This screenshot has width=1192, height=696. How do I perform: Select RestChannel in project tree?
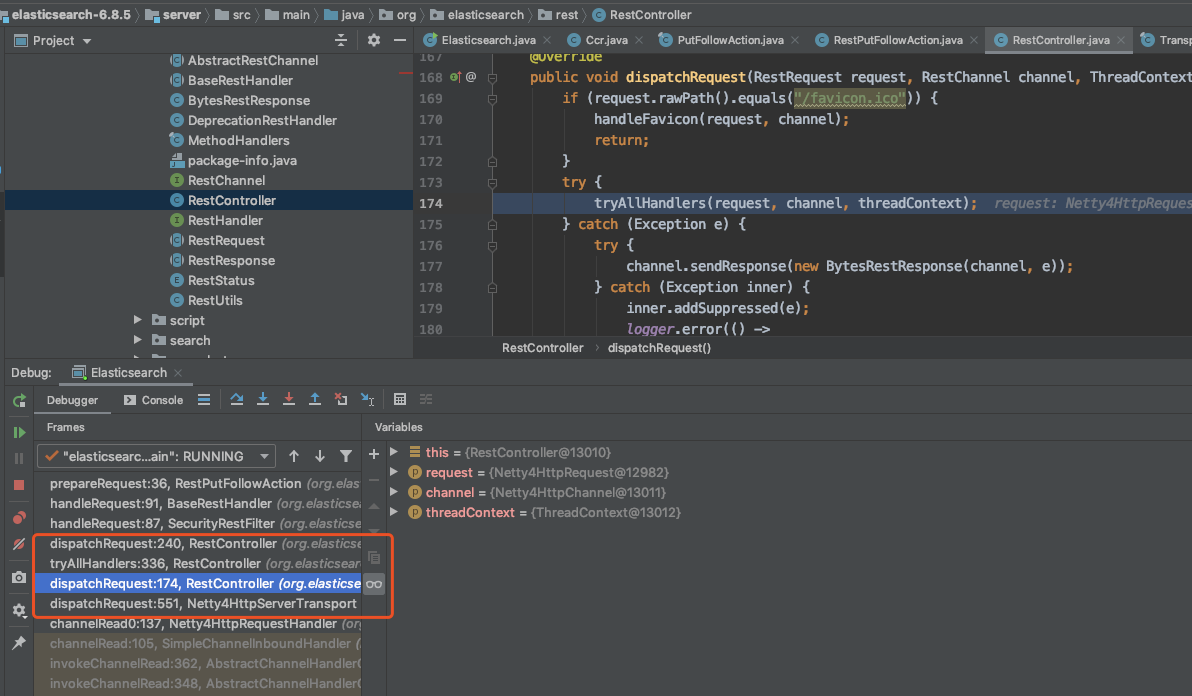pyautogui.click(x=227, y=180)
